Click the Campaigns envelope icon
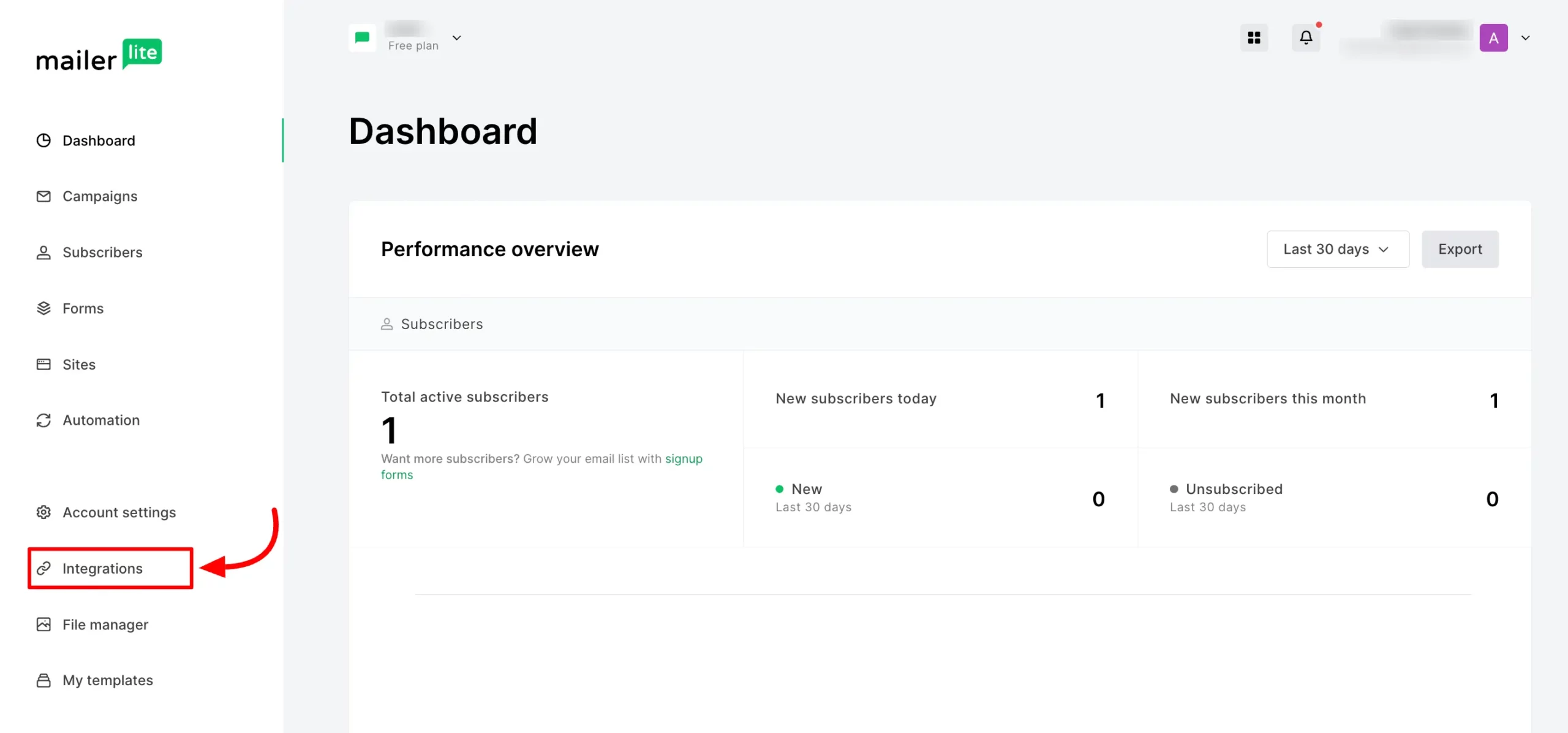 coord(43,196)
